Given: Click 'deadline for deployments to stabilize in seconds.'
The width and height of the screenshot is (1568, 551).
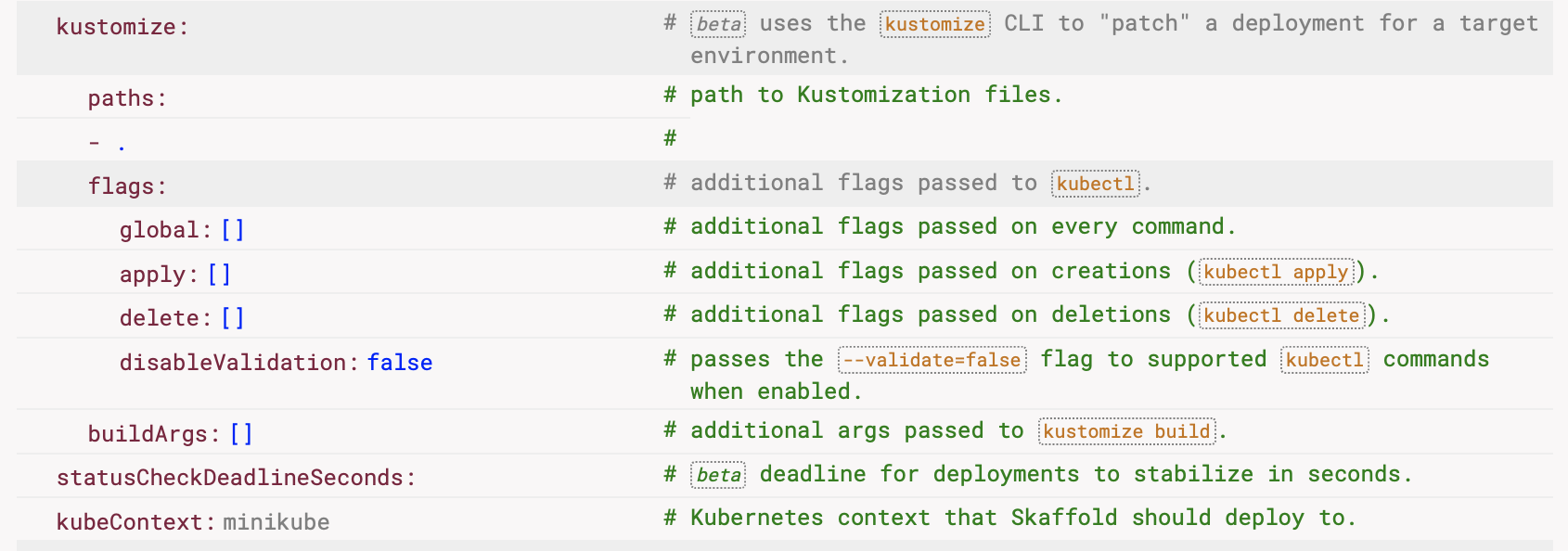Looking at the screenshot, I should [x=1086, y=474].
